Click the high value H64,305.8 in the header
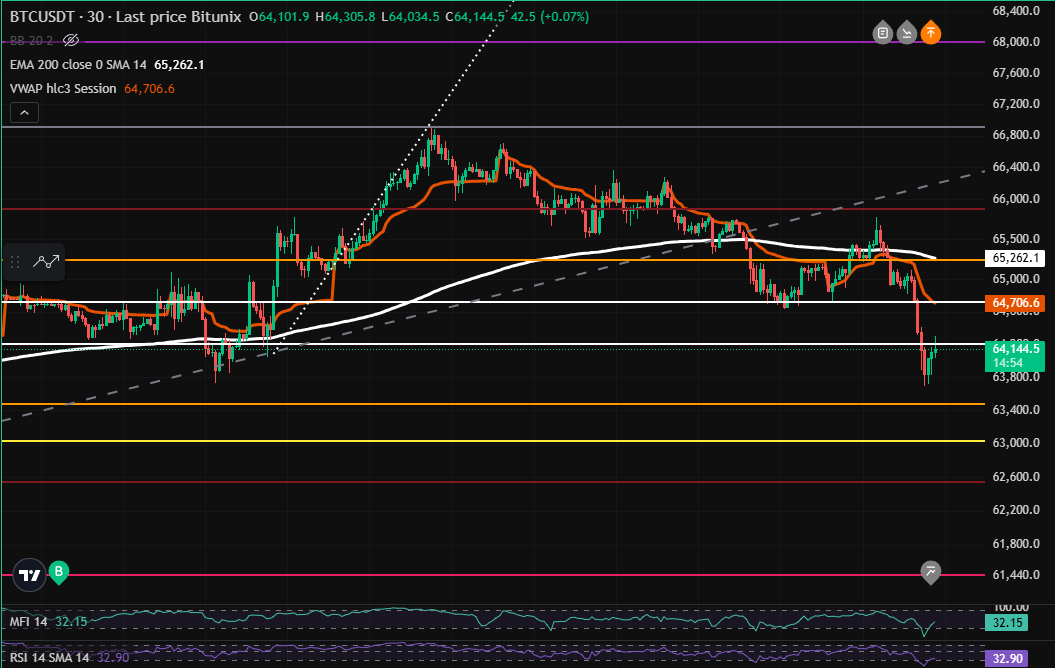 345,17
